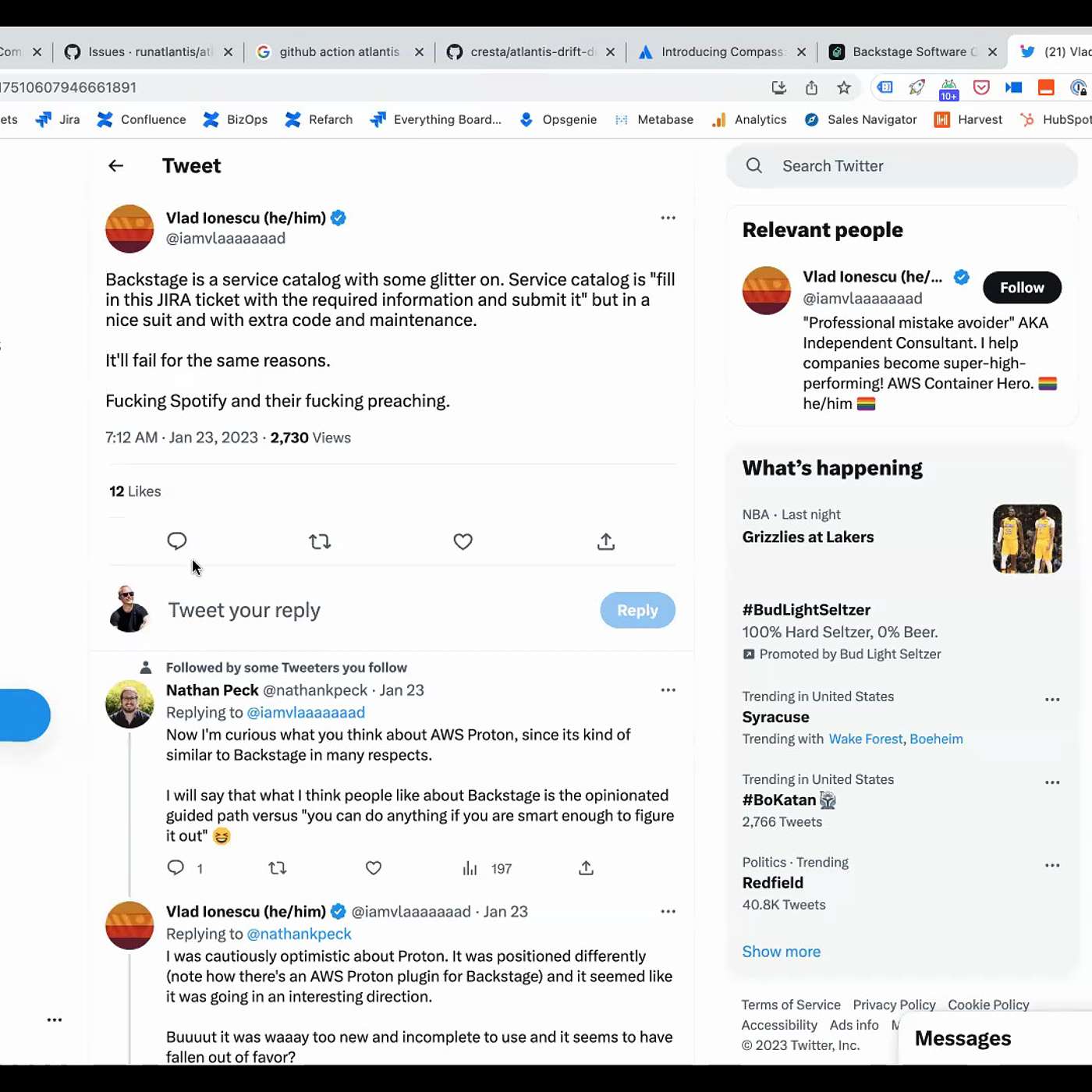This screenshot has width=1092, height=1092.
Task: Open the Boeheim trending link
Action: tap(936, 739)
